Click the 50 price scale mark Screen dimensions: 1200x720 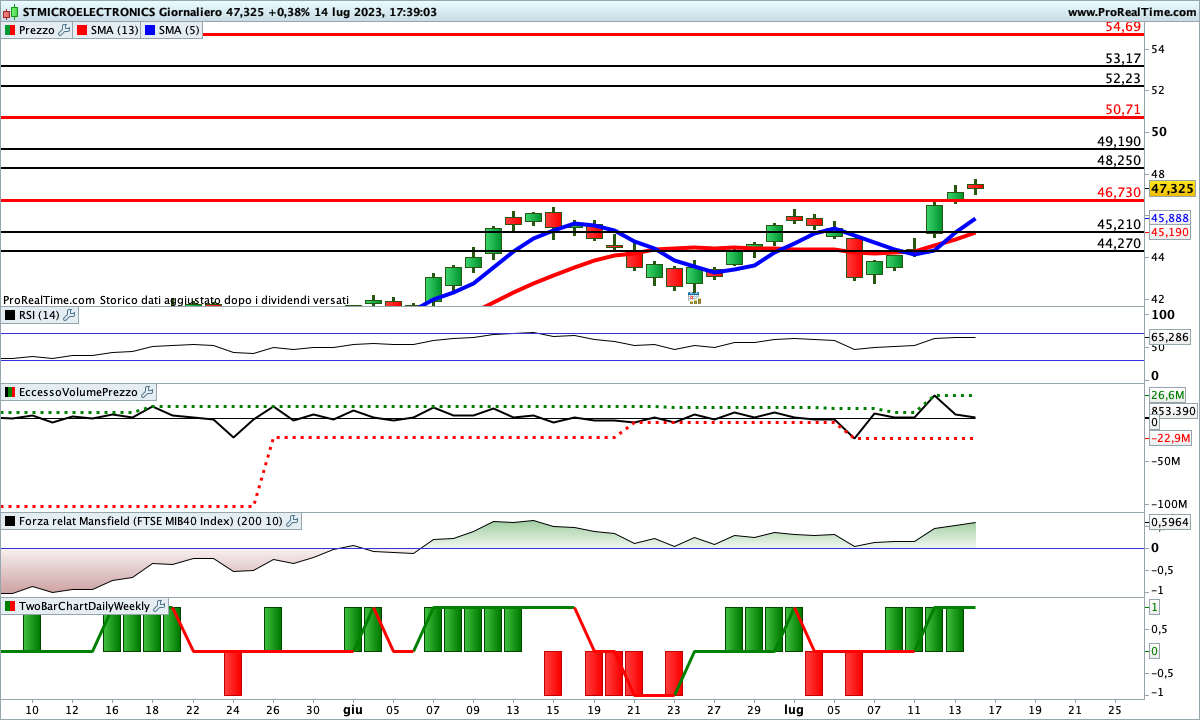(1158, 131)
